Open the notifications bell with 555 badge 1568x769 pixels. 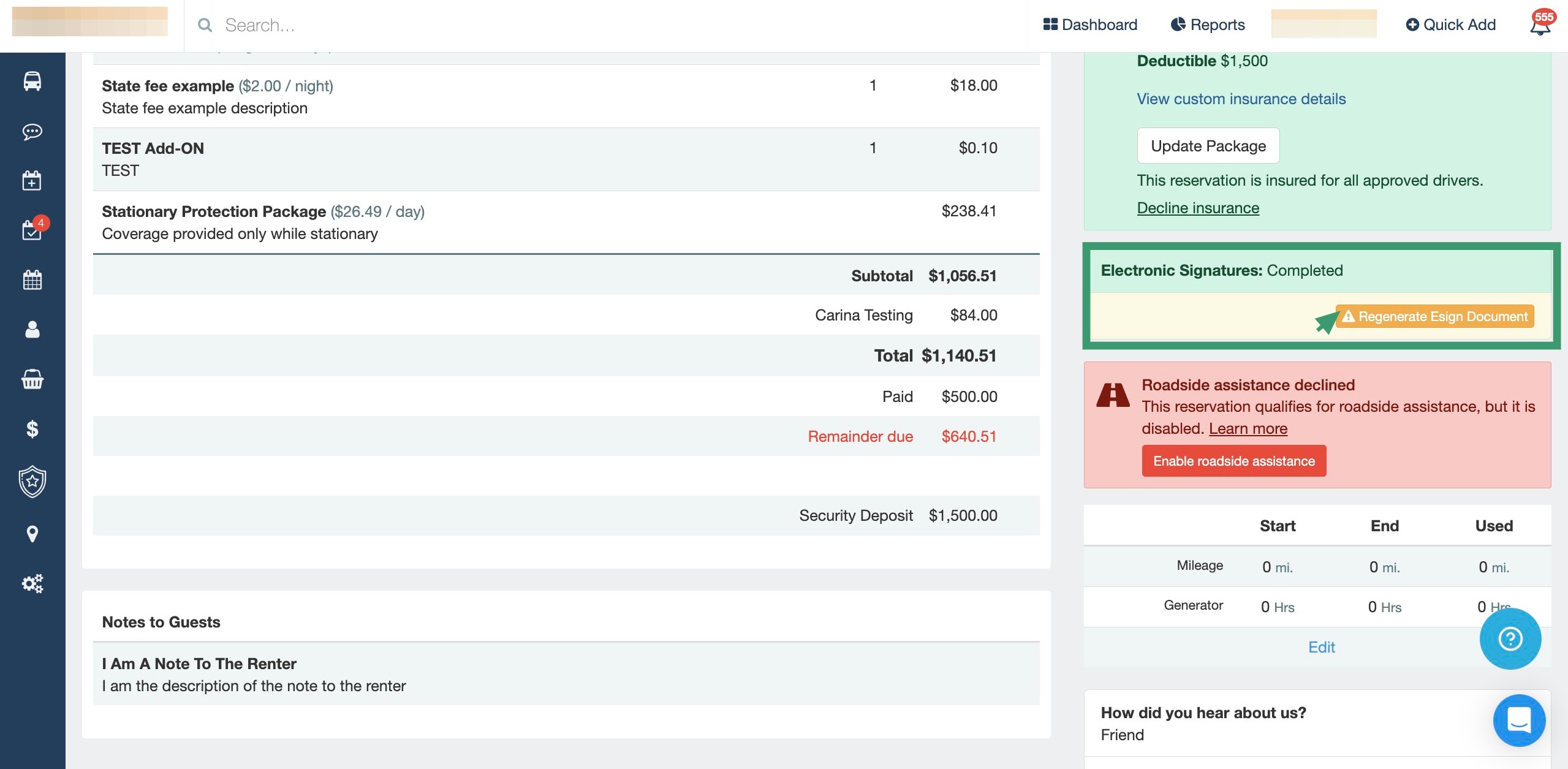1539,26
